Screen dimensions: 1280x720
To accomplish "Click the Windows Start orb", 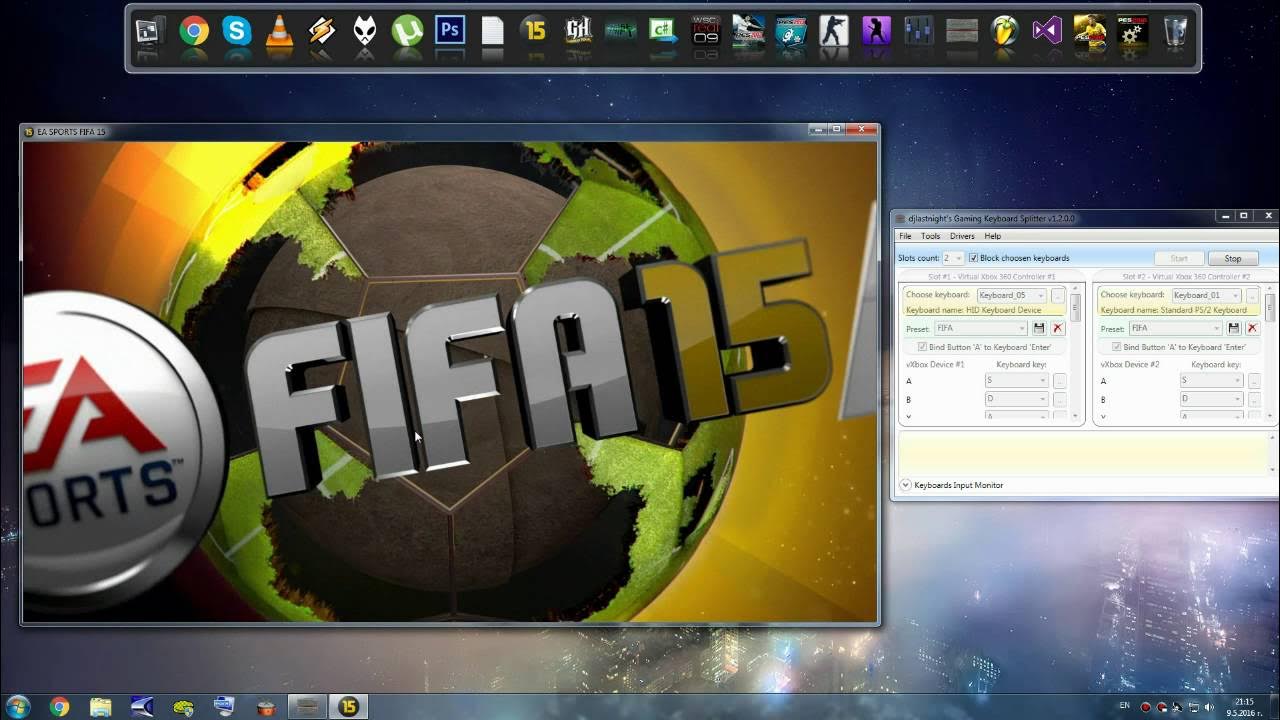I will click(17, 706).
